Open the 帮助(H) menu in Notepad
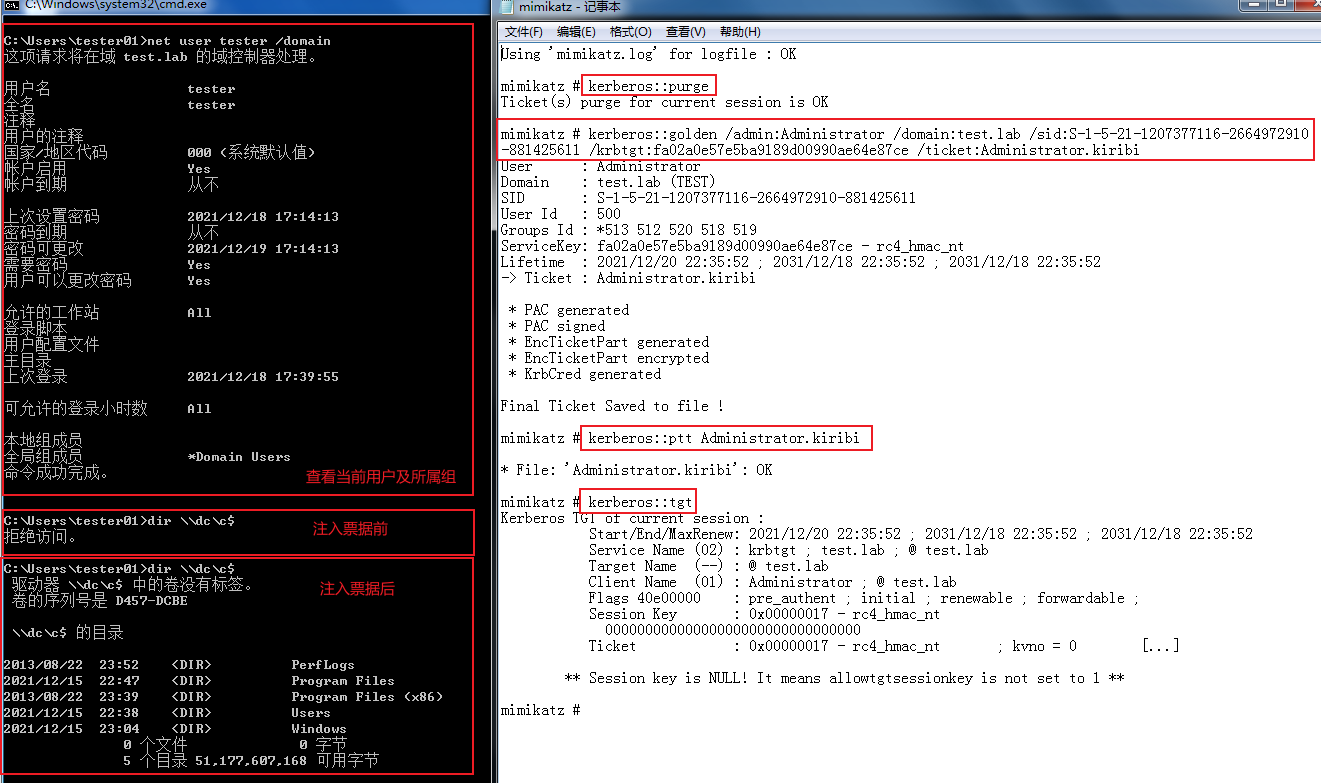 [x=739, y=32]
